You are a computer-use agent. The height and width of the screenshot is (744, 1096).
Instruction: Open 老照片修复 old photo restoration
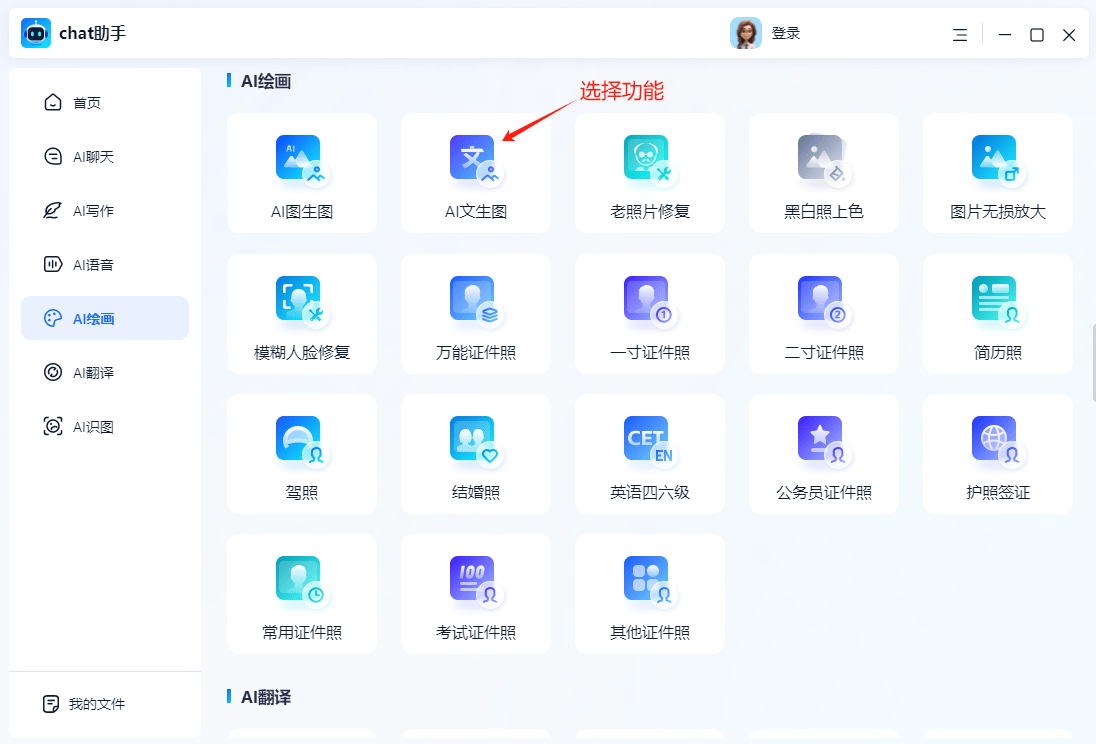[649, 172]
